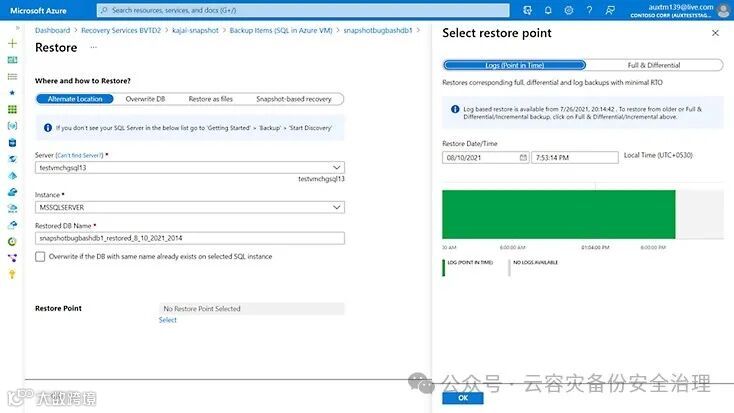This screenshot has width=734, height=413.
Task: Click the account avatar in the header
Action: (724, 10)
